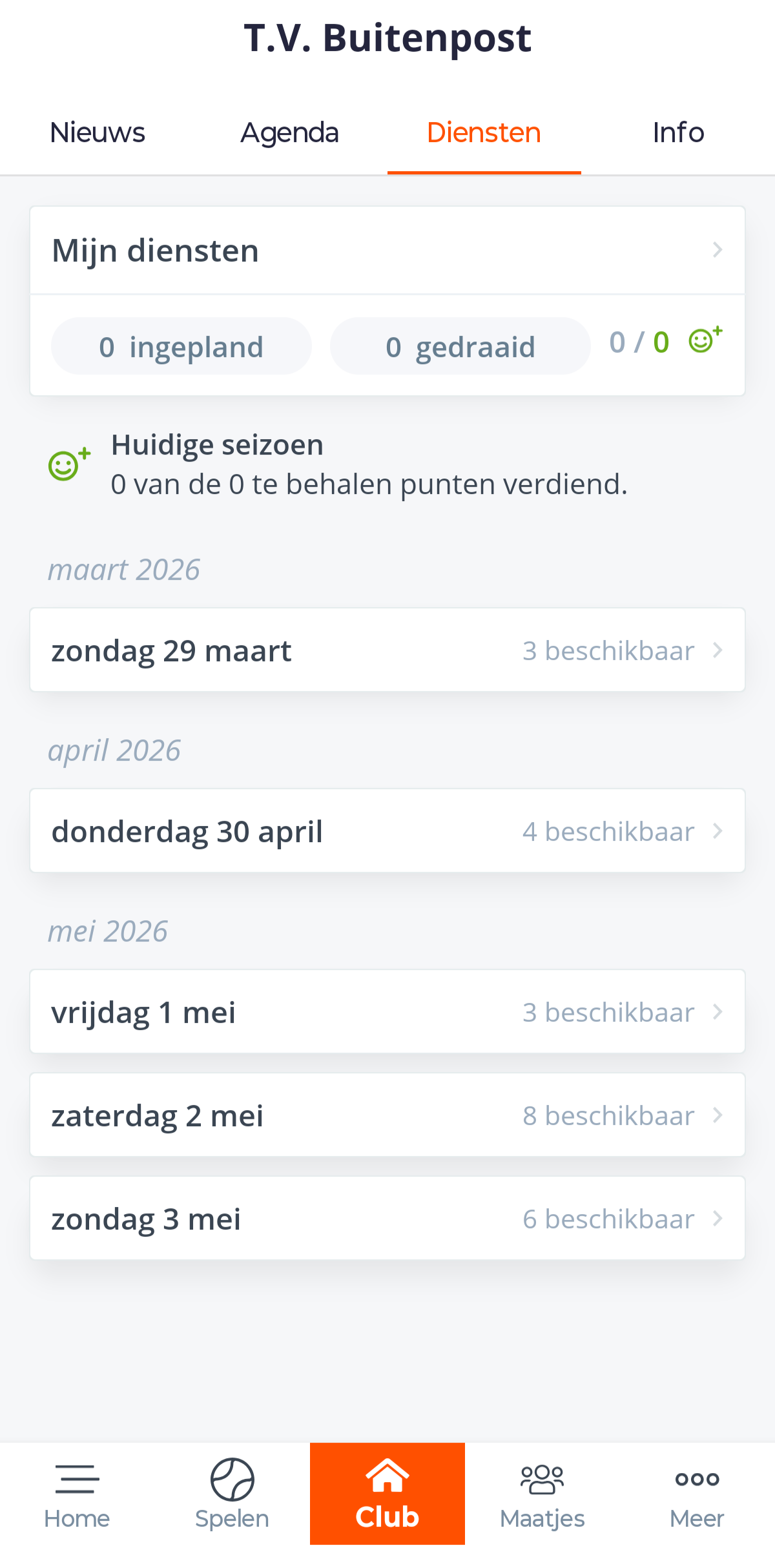Screen dimensions: 775x1568
Task: Tap the Home menu icon
Action: tap(77, 1479)
